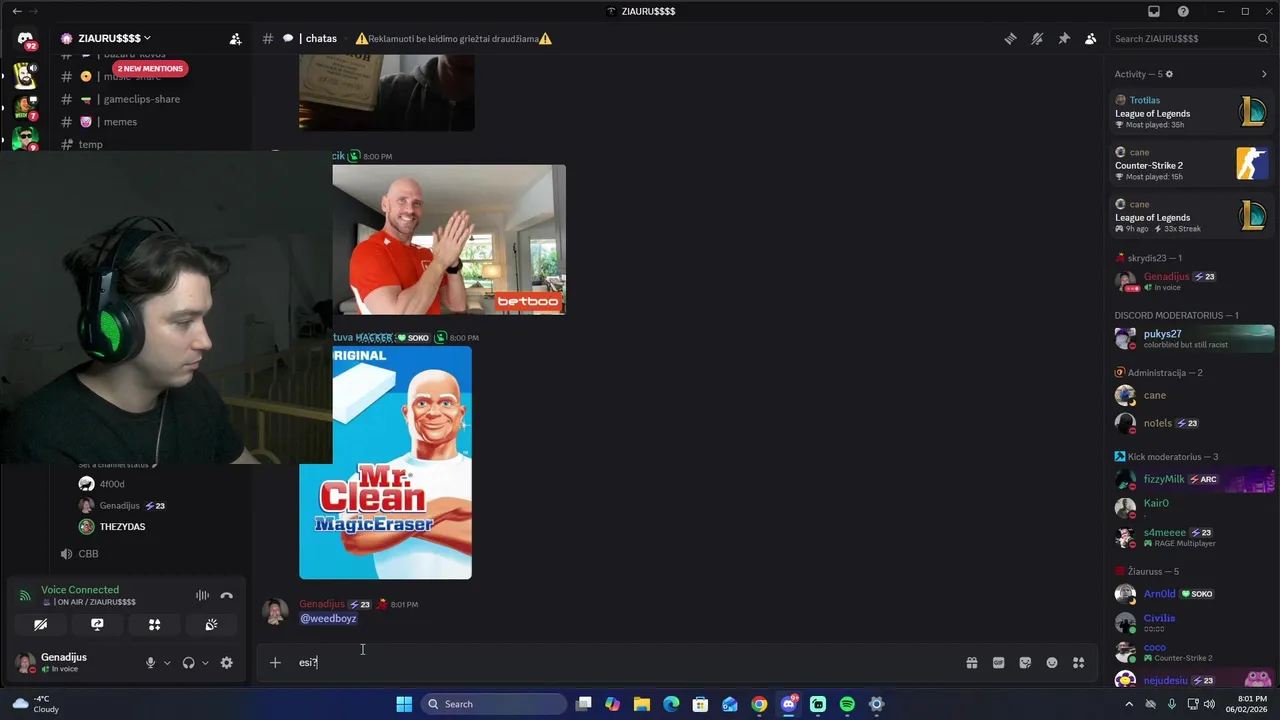Click member pukys27 in member list
The height and width of the screenshot is (720, 1280).
point(1192,338)
